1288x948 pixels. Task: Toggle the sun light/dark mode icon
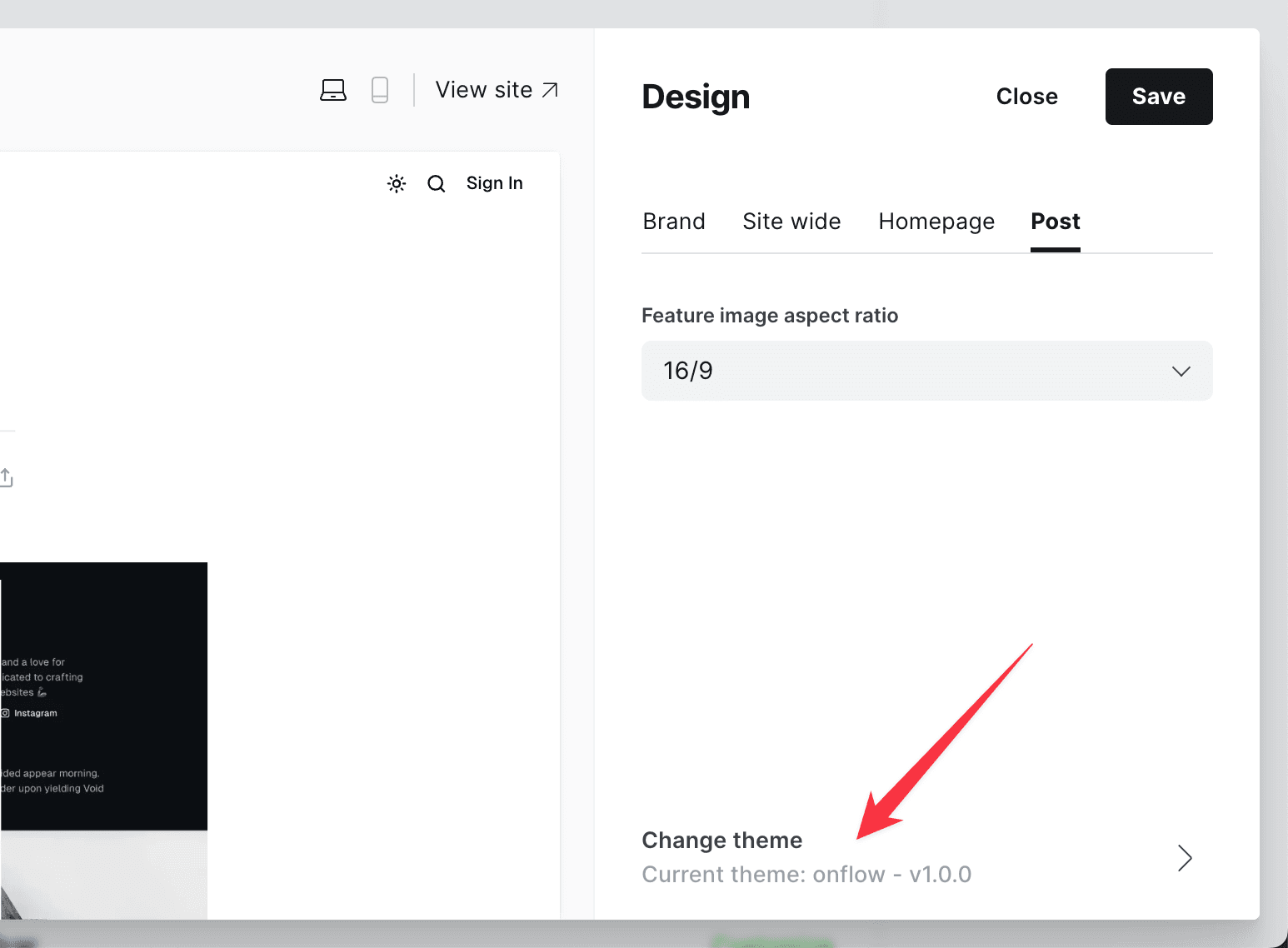click(397, 183)
